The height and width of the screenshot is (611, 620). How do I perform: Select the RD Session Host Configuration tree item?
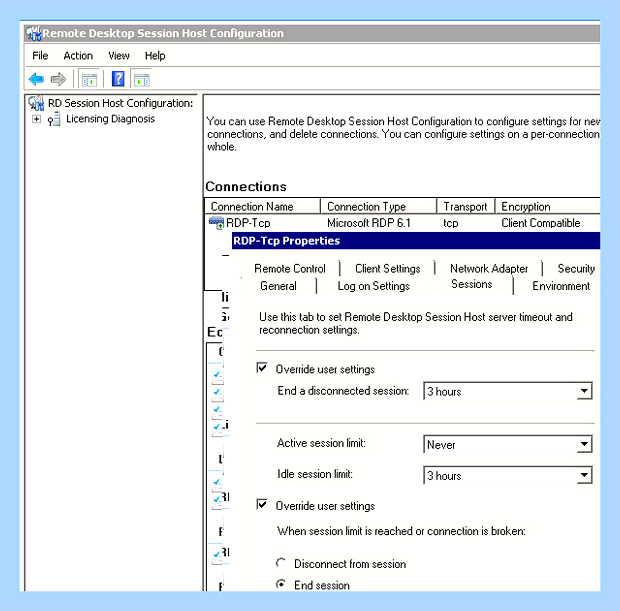coord(120,103)
